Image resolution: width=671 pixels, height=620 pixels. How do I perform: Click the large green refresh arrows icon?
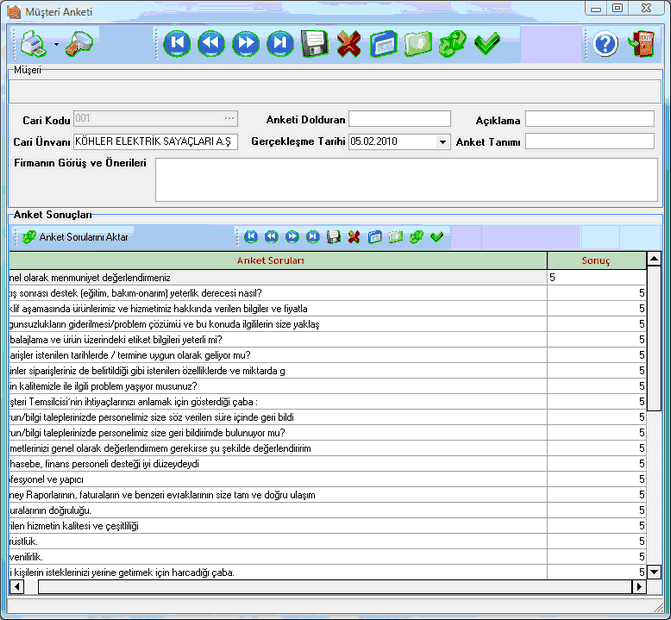pos(452,44)
